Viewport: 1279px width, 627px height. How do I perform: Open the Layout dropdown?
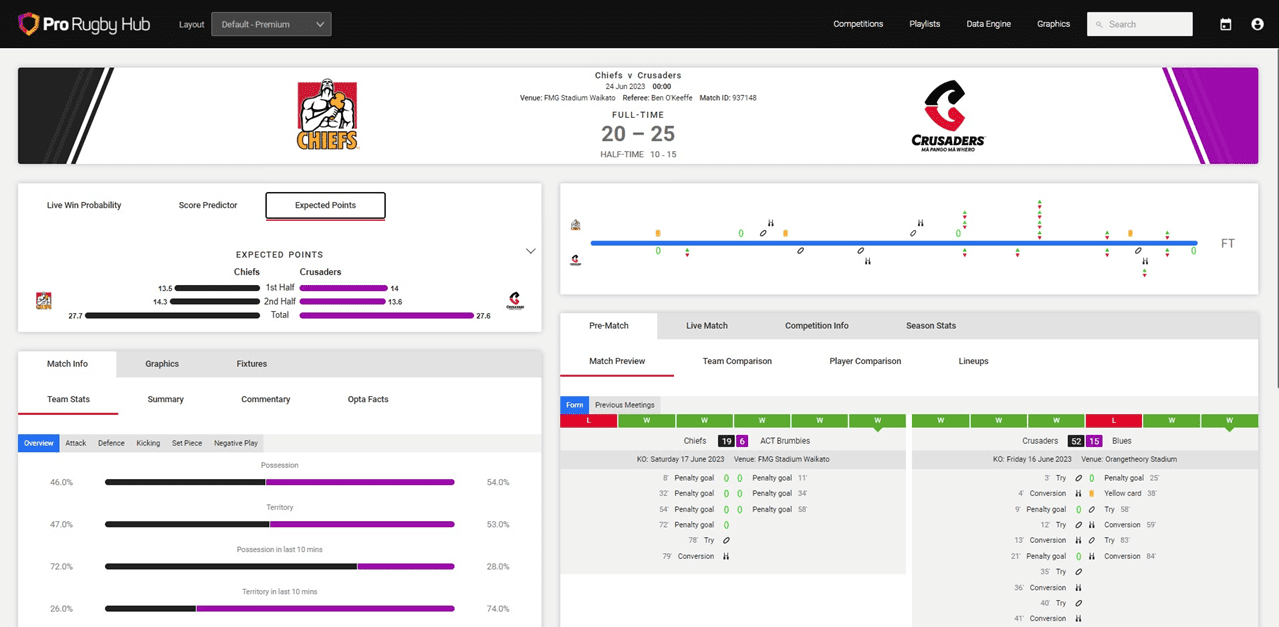tap(271, 24)
